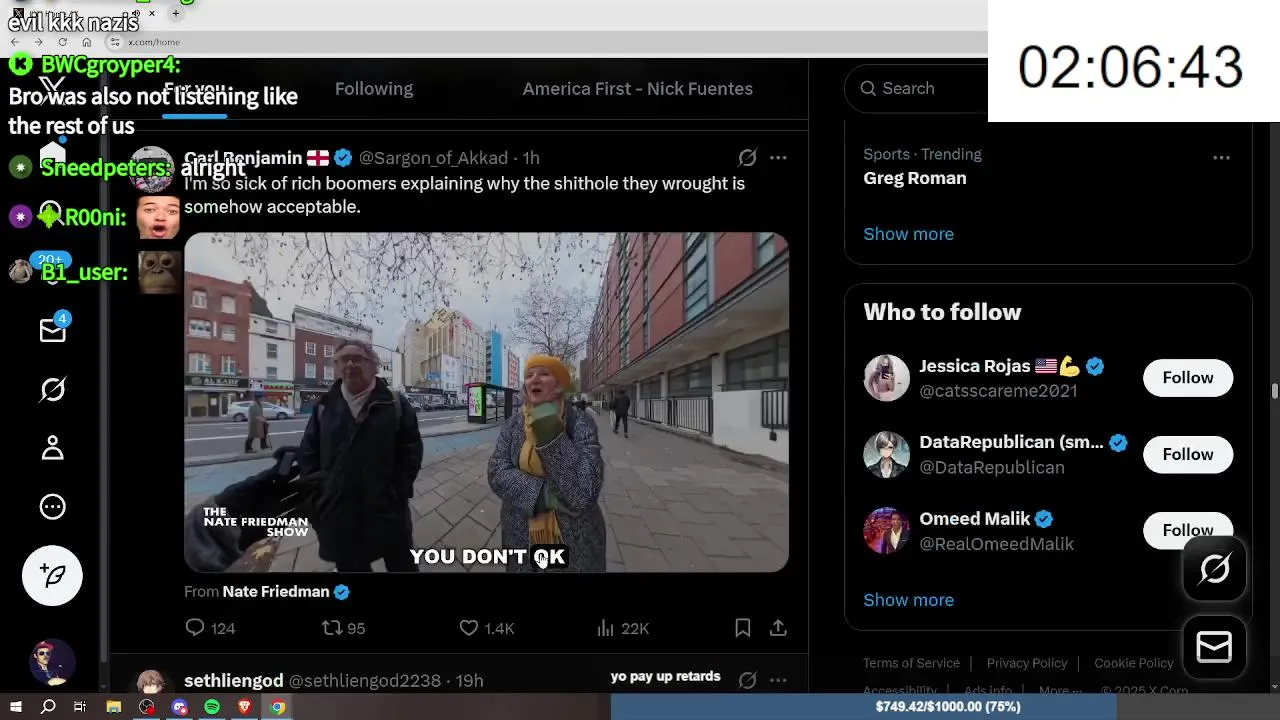Open Nate Friedman's profile from video credit

pos(276,592)
